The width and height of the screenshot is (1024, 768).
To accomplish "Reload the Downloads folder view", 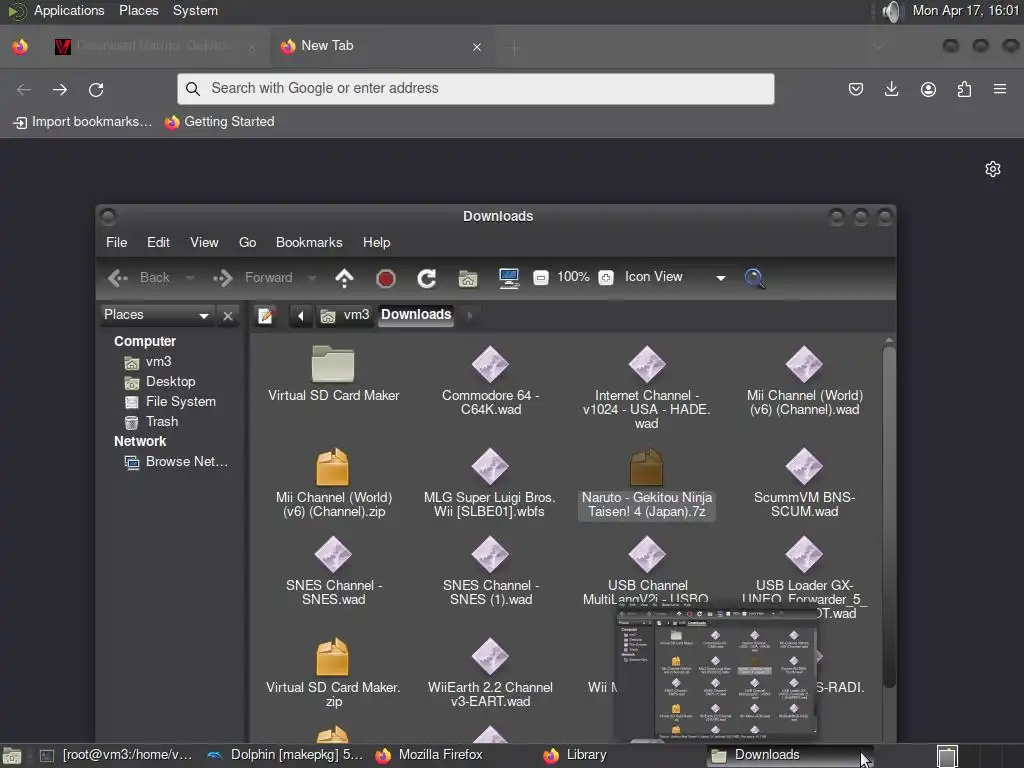I will point(426,279).
